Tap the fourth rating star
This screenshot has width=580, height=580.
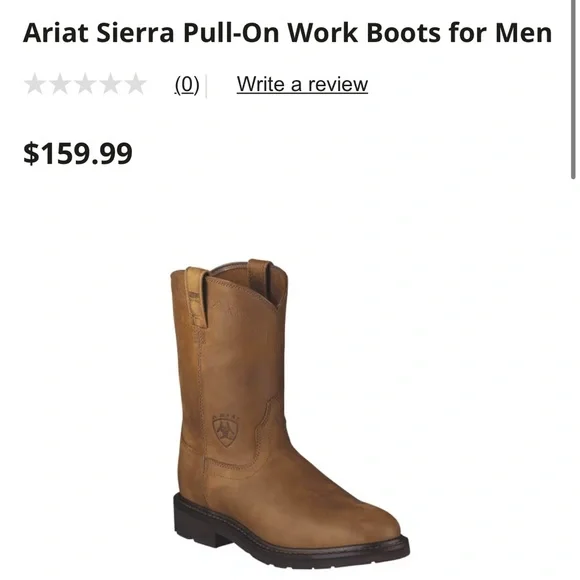110,84
